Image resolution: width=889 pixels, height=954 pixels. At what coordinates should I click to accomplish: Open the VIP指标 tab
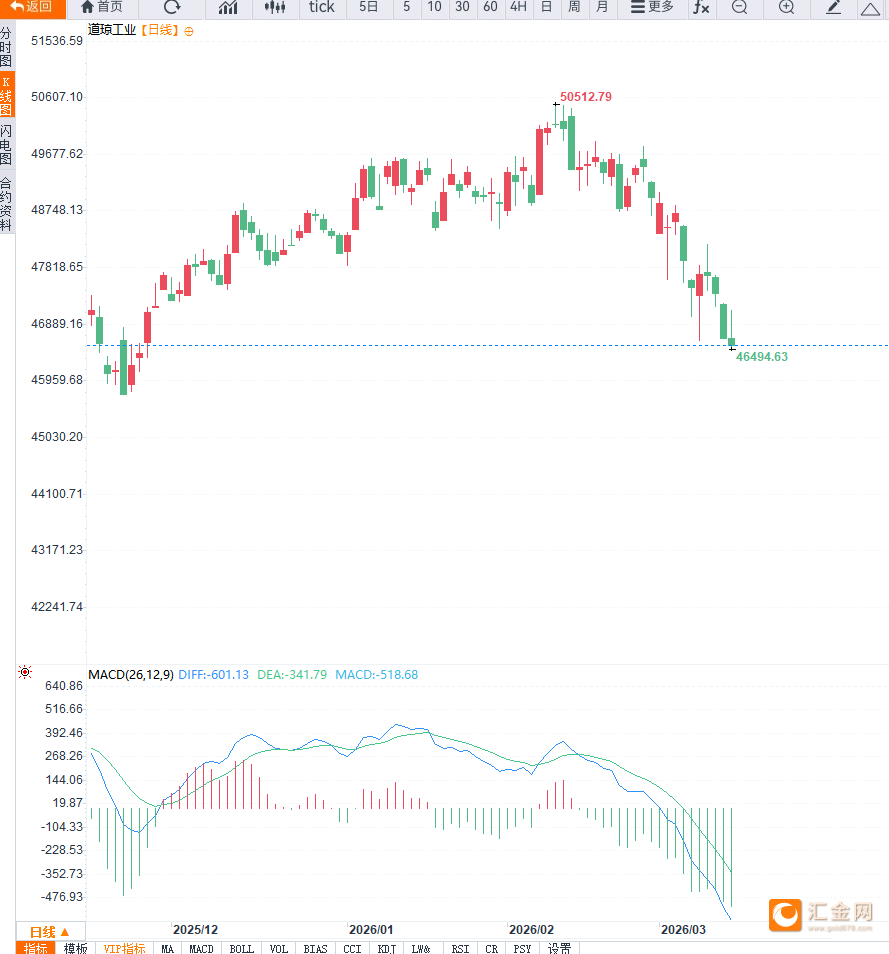tap(124, 948)
